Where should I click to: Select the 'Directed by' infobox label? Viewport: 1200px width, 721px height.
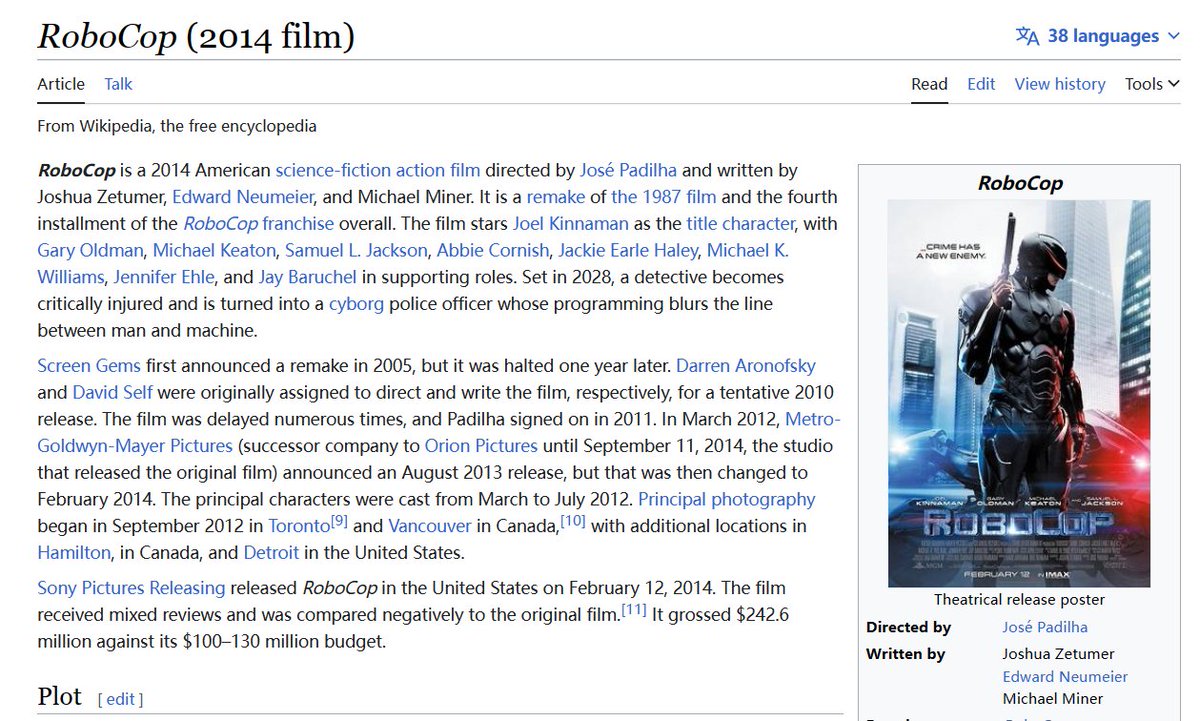[909, 627]
